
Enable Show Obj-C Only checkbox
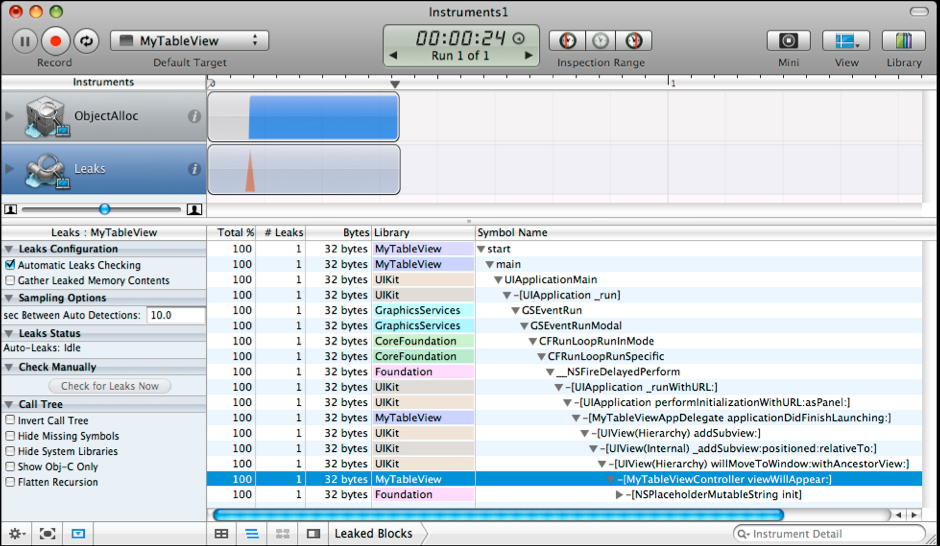10,466
